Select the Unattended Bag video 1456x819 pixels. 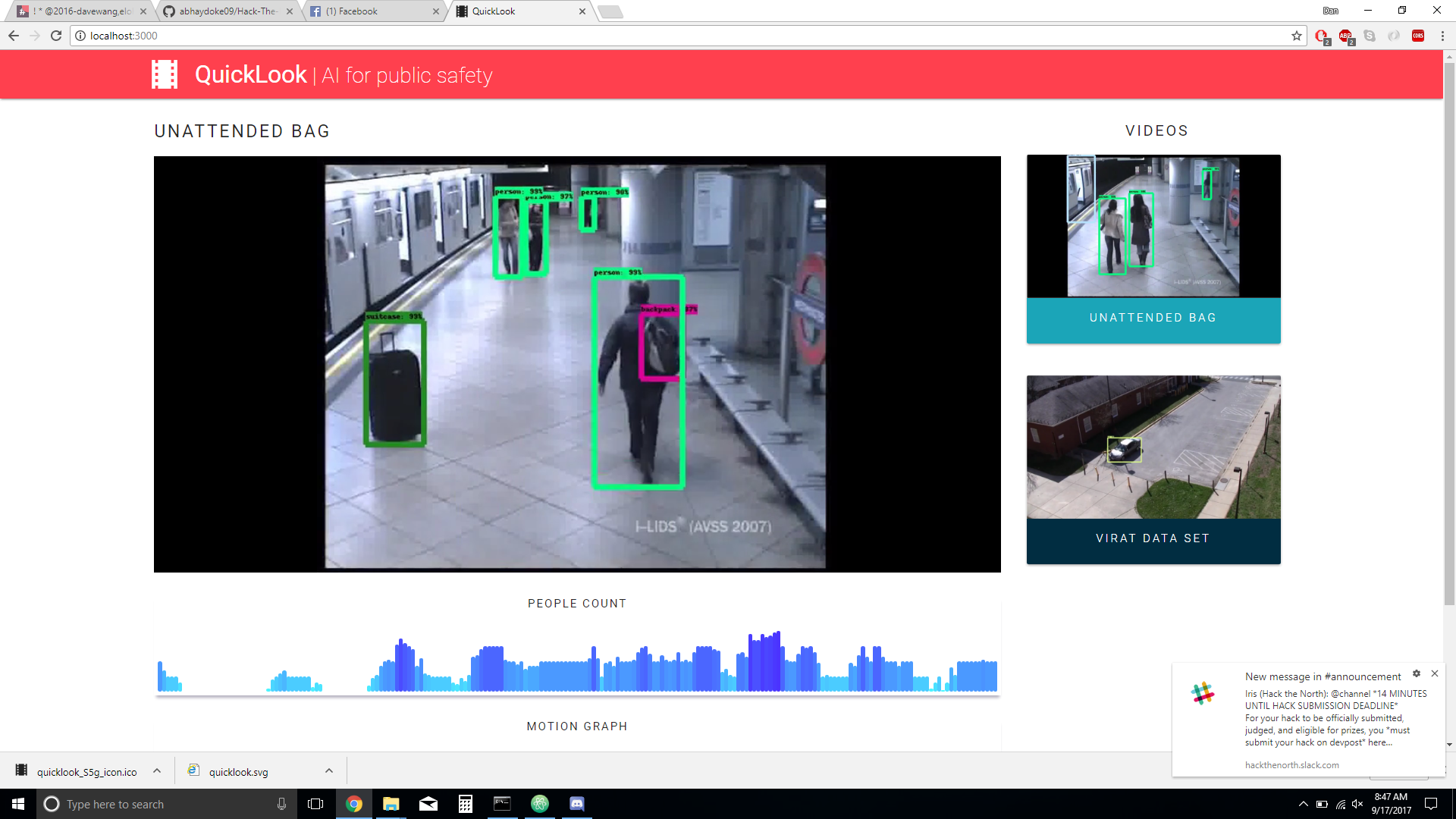[x=1153, y=249]
